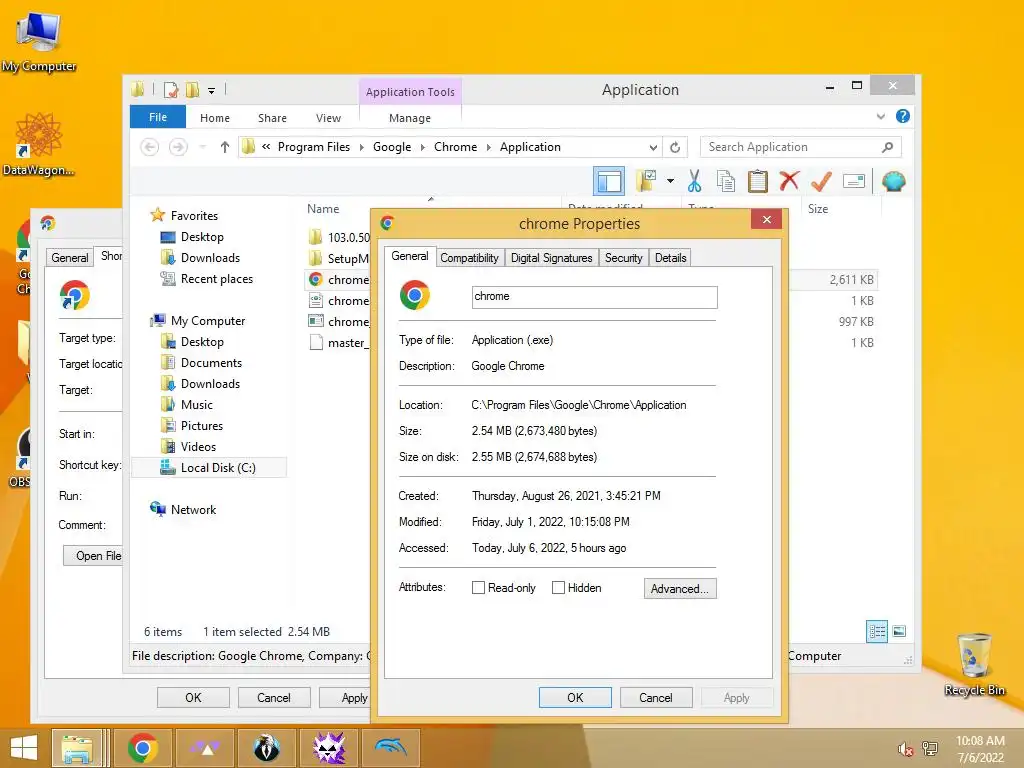
Task: Expand hidden breadcrumb path chevrons
Action: [266, 147]
